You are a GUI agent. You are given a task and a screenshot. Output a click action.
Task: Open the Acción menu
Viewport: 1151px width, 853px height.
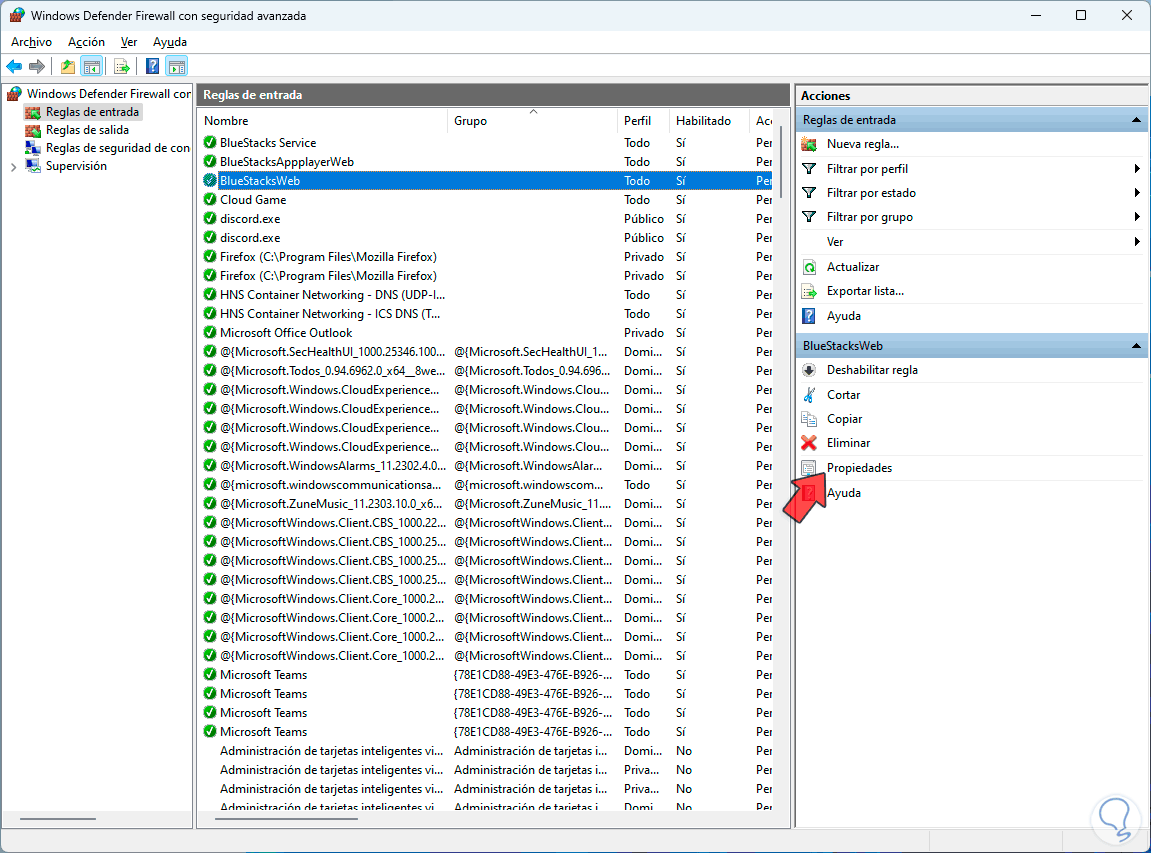87,42
